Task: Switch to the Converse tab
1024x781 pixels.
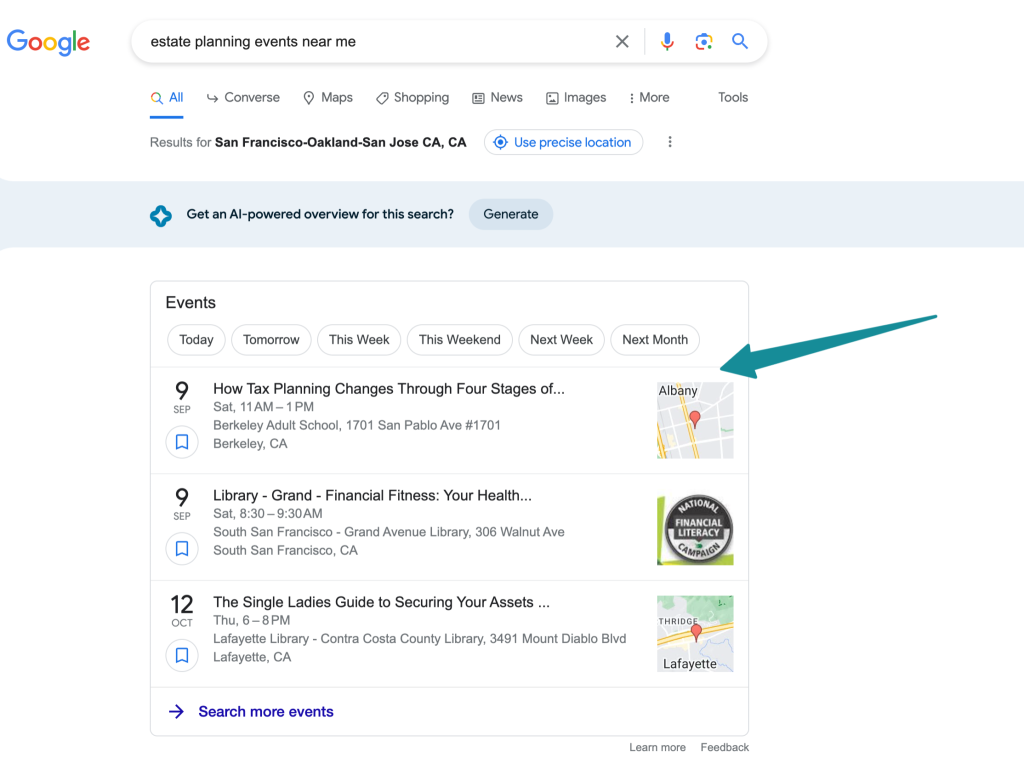Action: [243, 98]
